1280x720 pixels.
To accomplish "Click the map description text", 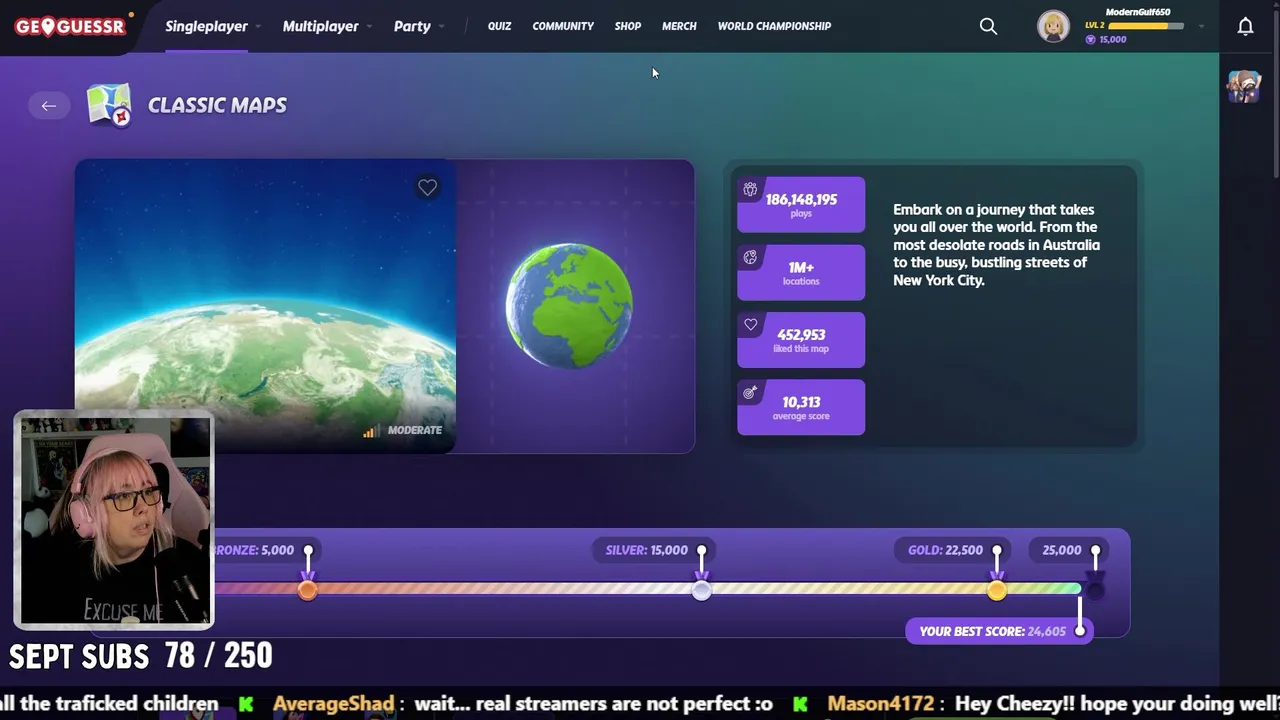I will [x=996, y=245].
